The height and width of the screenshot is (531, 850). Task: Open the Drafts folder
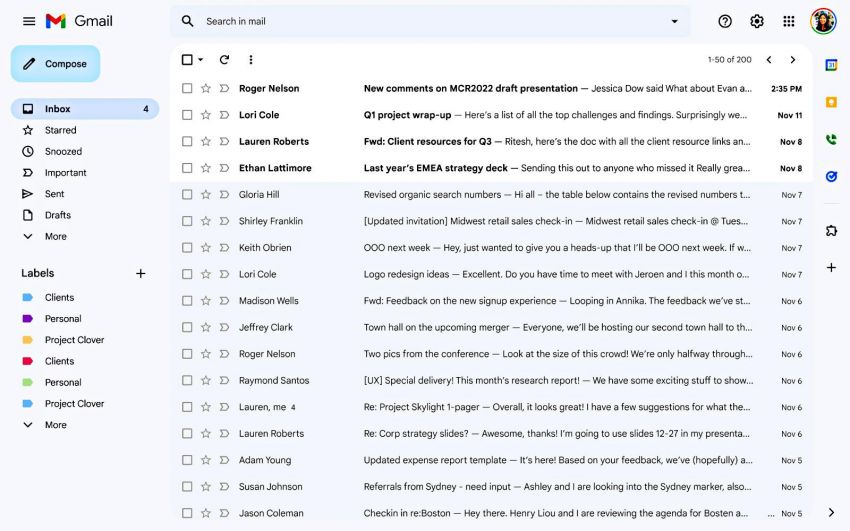coord(58,215)
